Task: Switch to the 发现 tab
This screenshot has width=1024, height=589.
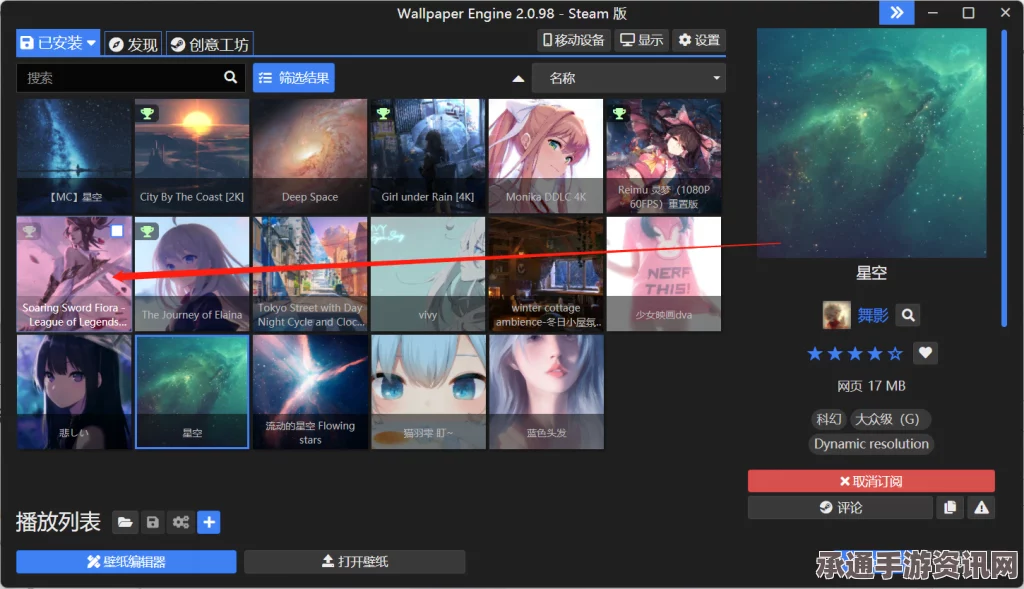Action: [133, 44]
